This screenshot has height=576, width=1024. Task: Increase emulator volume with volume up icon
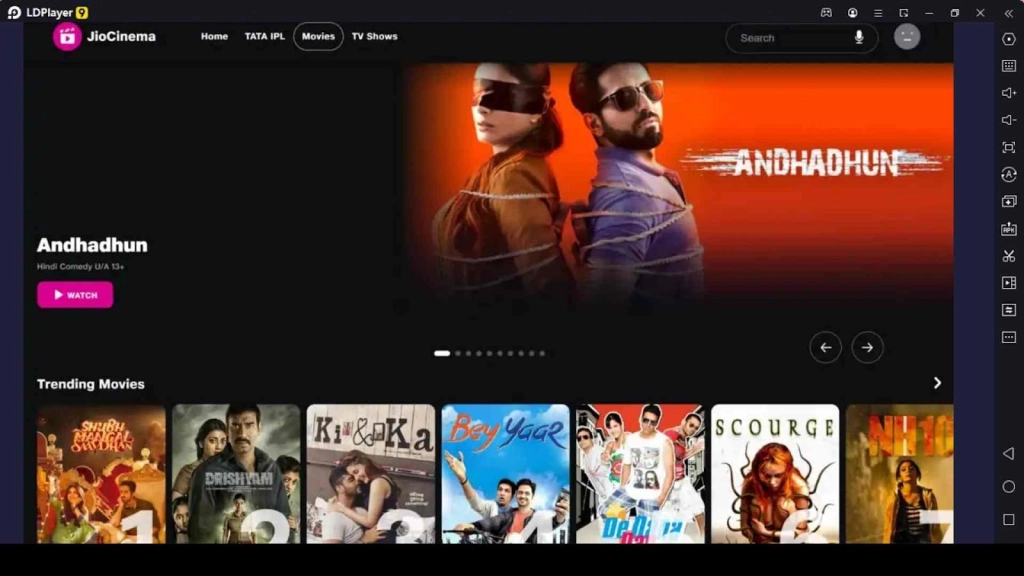tap(1007, 92)
